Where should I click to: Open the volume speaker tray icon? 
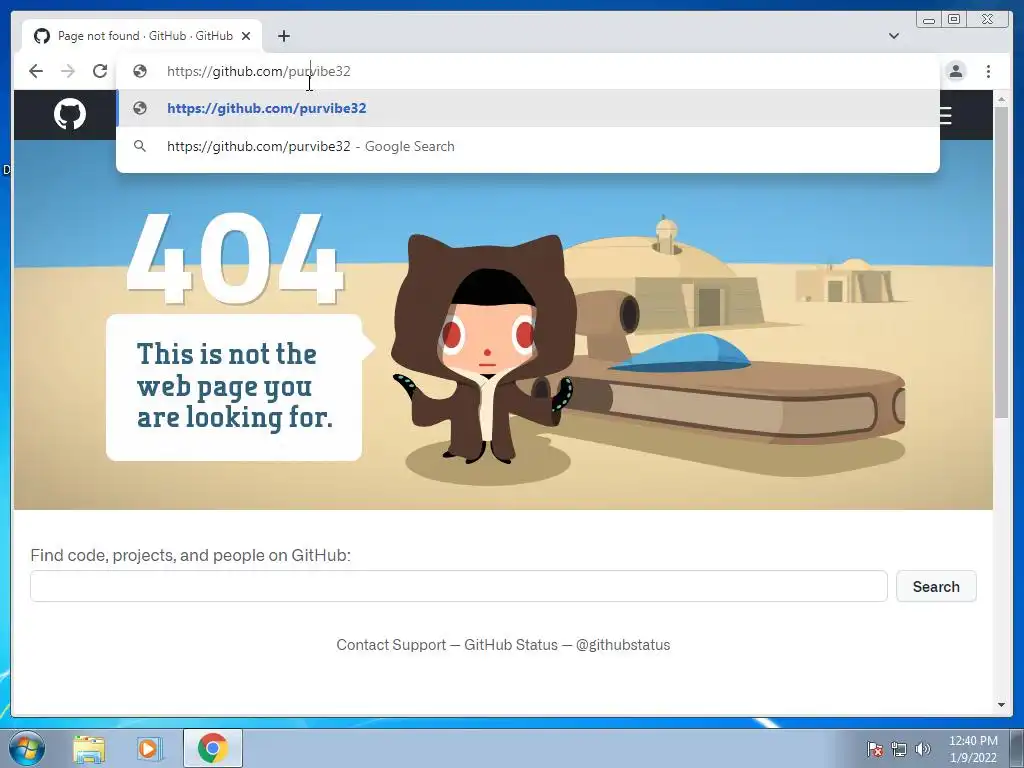[922, 749]
